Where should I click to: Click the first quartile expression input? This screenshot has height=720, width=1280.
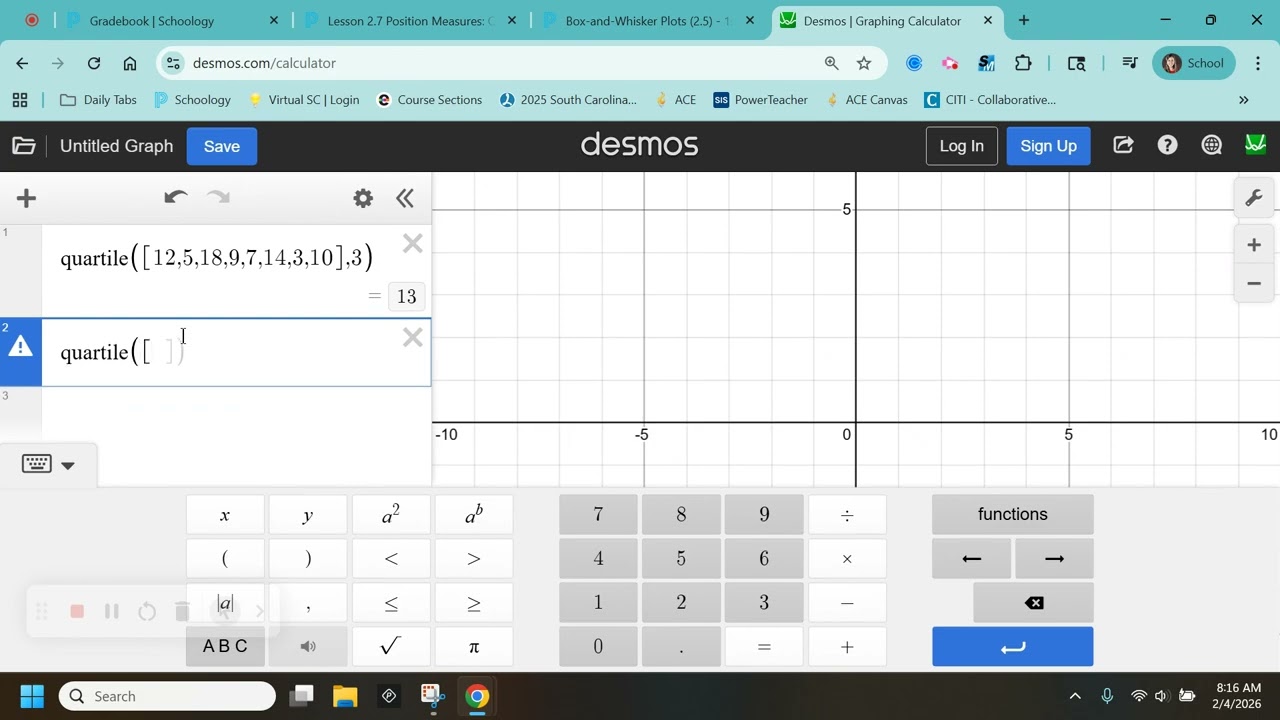point(216,258)
